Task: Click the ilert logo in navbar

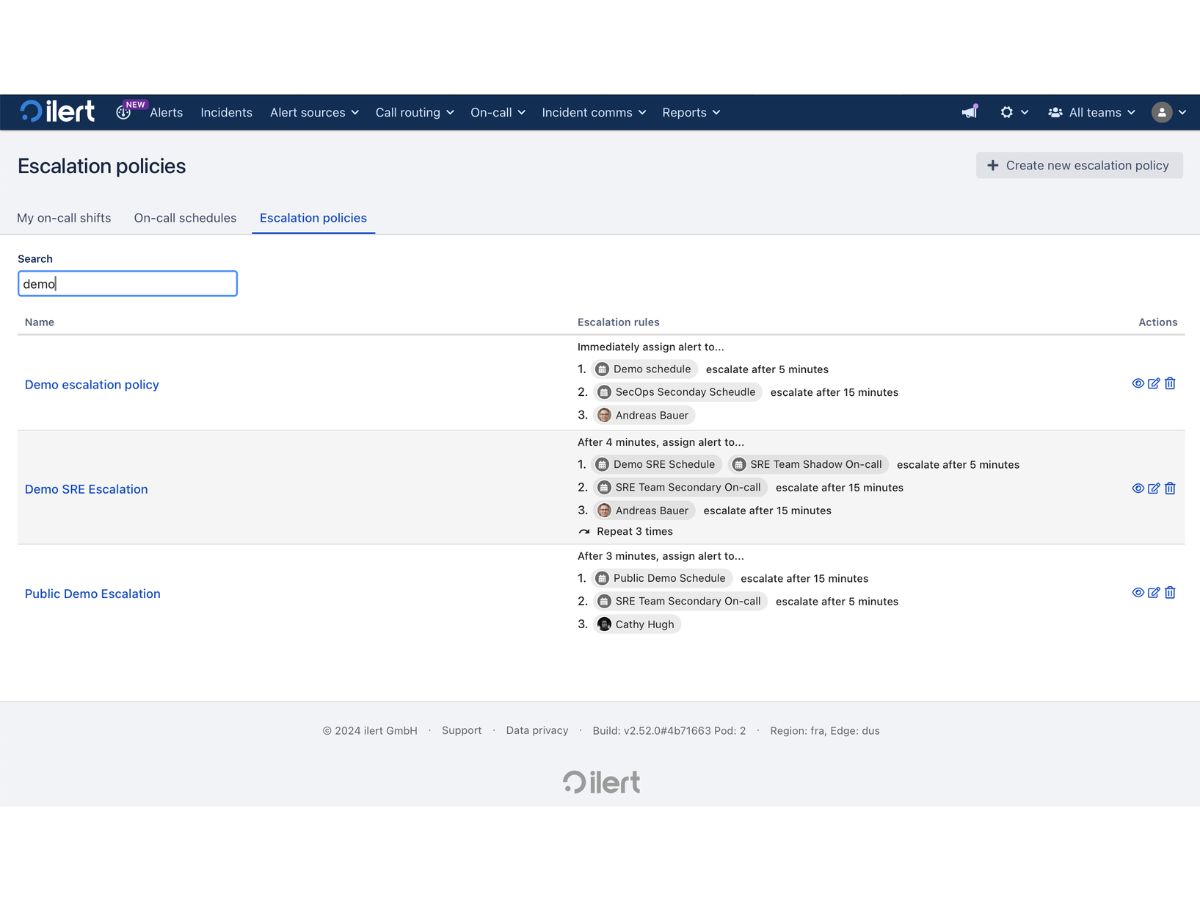Action: [x=57, y=111]
